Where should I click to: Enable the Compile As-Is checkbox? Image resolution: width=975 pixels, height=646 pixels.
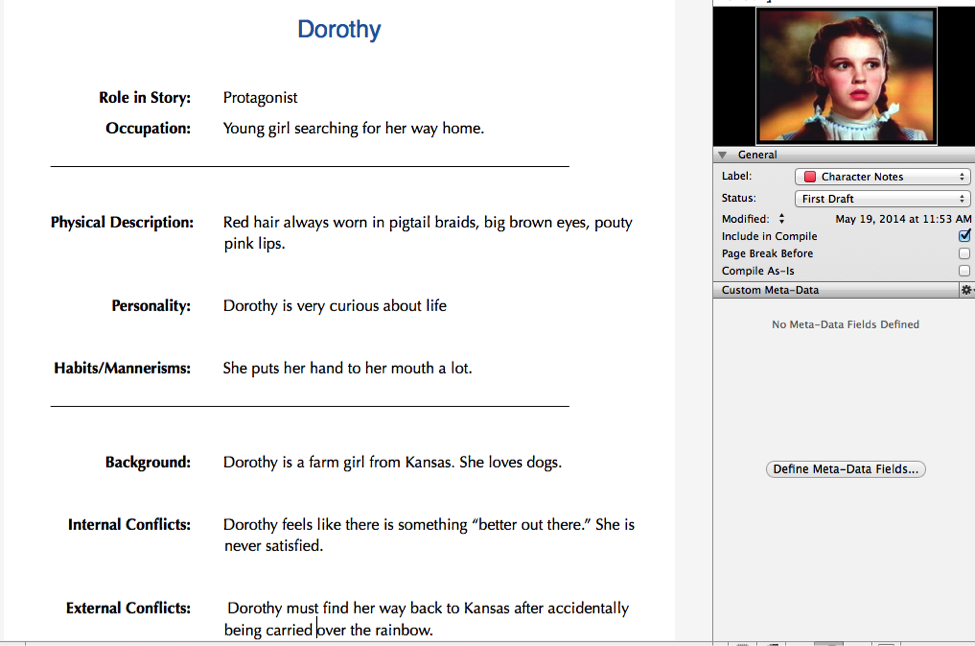point(964,271)
